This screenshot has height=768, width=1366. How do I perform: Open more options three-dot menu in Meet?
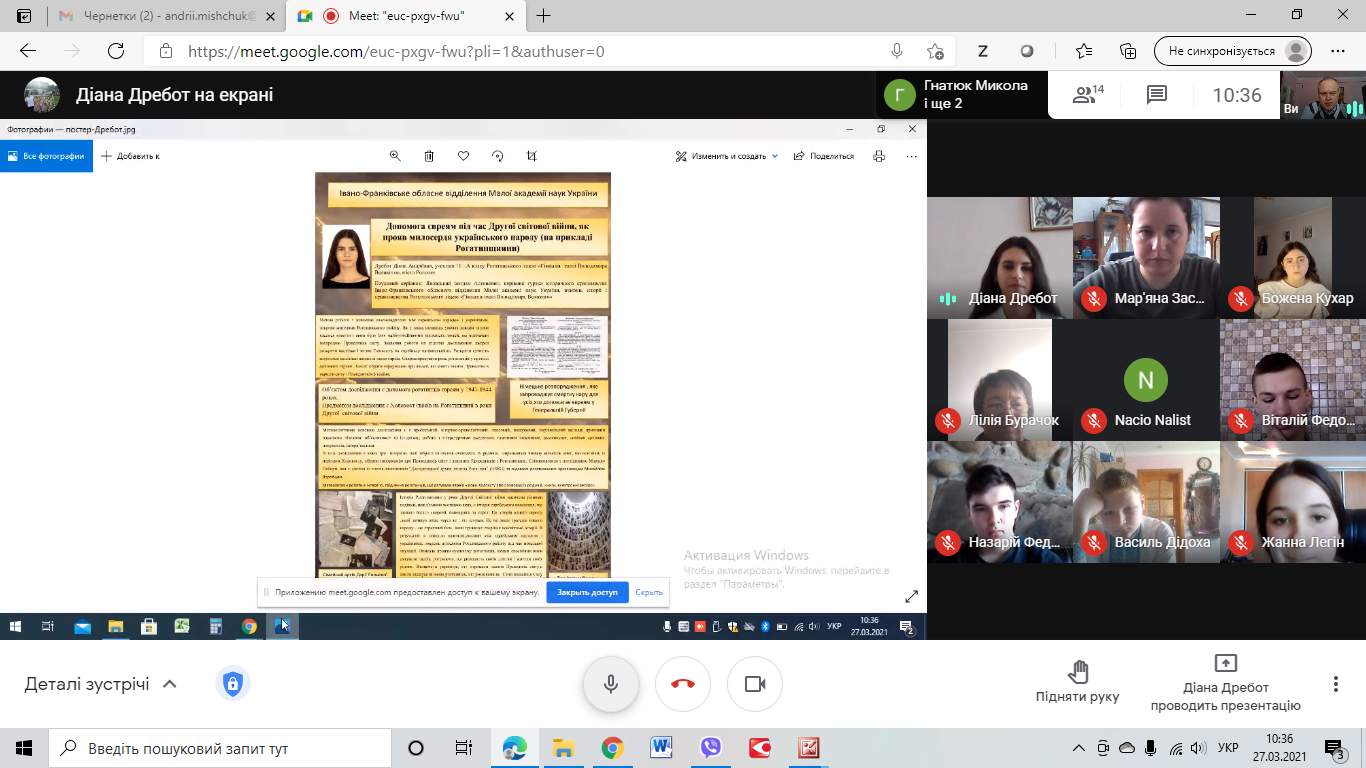[1335, 684]
